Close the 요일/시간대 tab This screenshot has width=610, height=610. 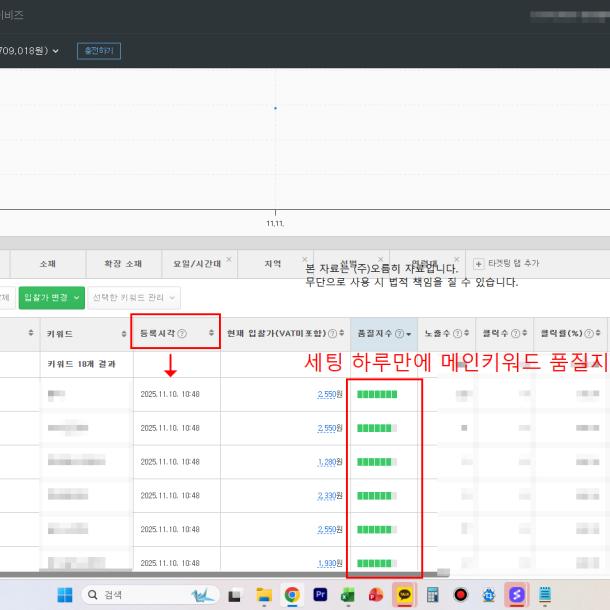[x=229, y=259]
